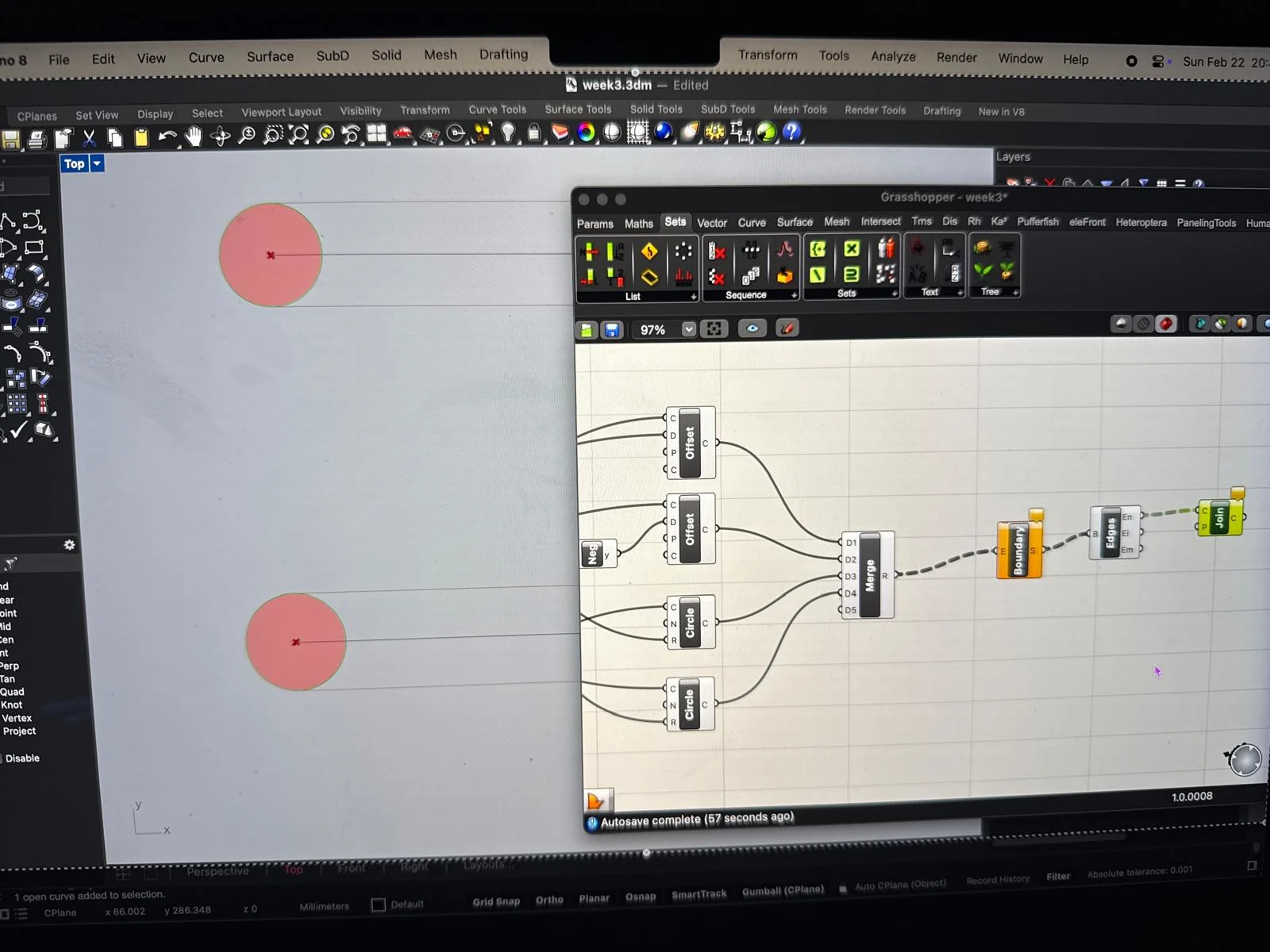The width and height of the screenshot is (1270, 952).
Task: Click the blue Save icon in Grasshopper
Action: pos(612,330)
